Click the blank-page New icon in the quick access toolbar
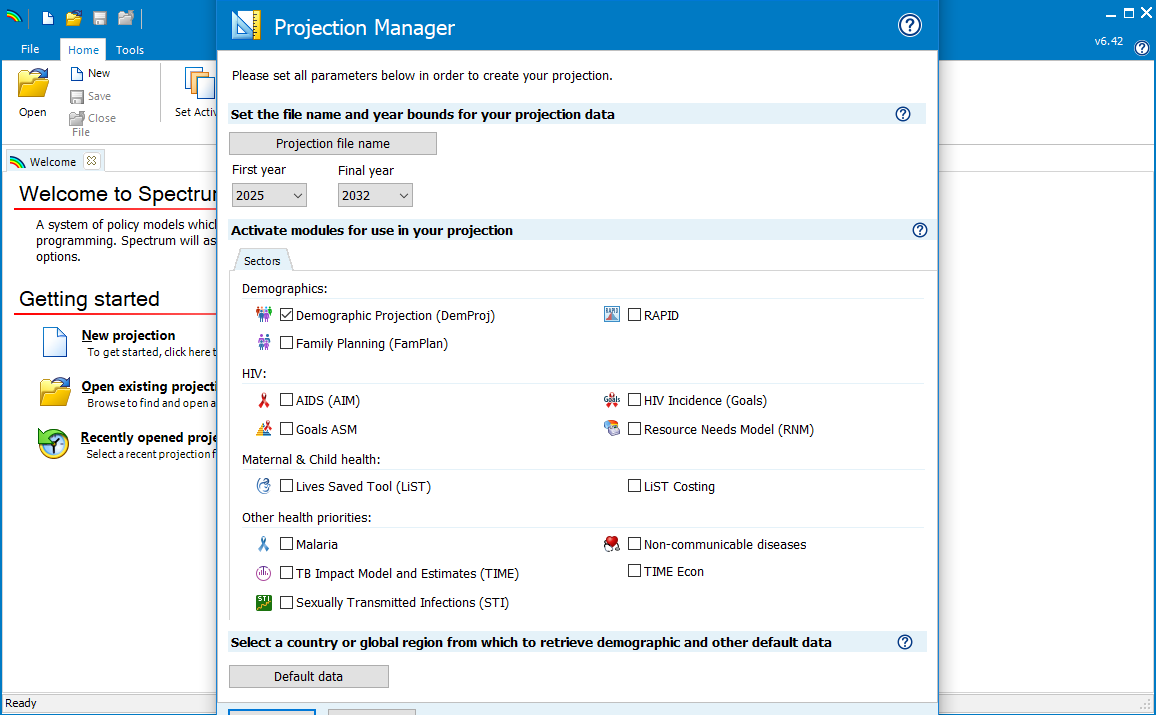 pyautogui.click(x=48, y=18)
